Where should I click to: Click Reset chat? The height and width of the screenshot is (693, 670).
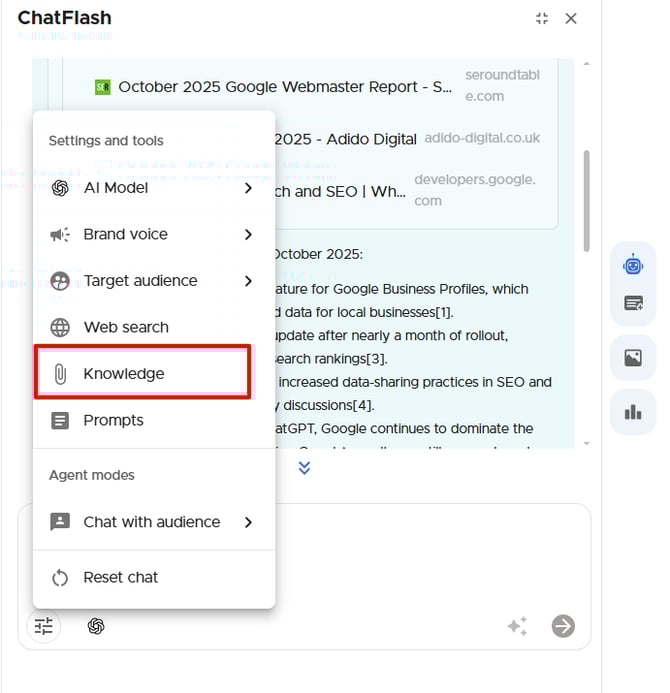[x=120, y=577]
